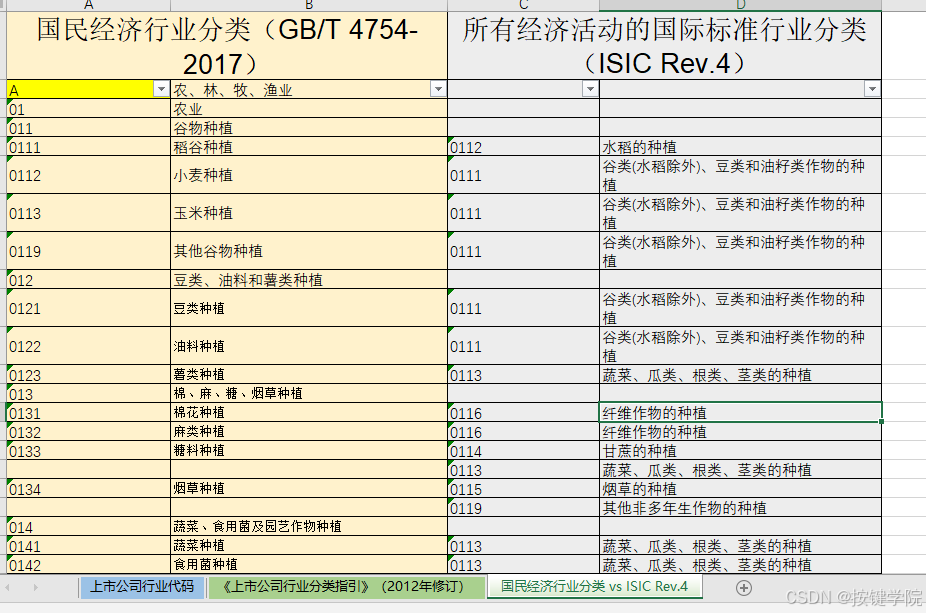Select cell 糖料种植
Screen dimensions: 926x613
tap(309, 450)
